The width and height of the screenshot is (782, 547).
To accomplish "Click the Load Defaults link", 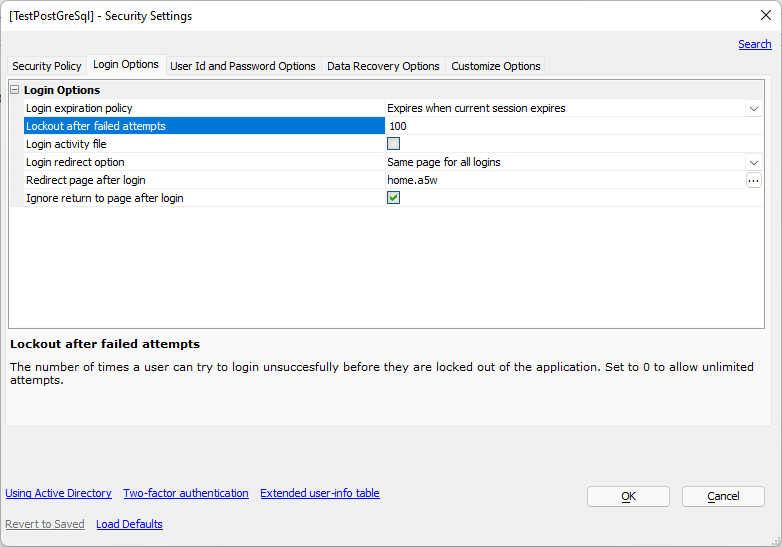I will pos(129,524).
